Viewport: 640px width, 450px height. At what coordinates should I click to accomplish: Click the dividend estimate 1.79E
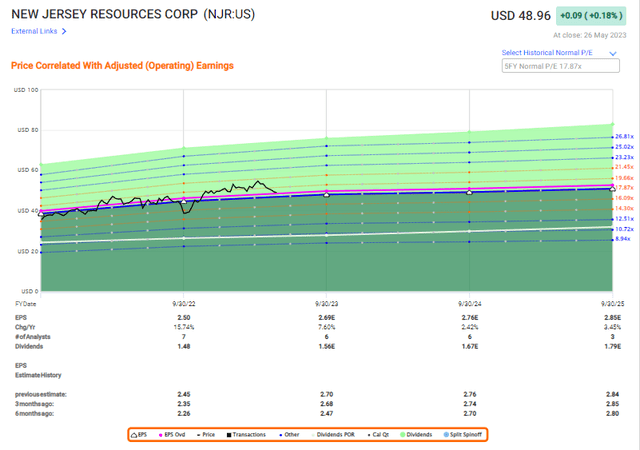tap(612, 346)
